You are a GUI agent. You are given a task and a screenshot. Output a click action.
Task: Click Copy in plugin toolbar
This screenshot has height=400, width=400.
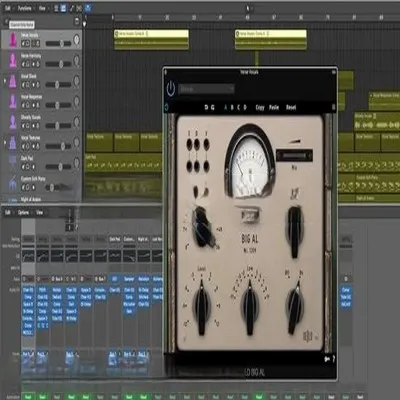(260, 107)
